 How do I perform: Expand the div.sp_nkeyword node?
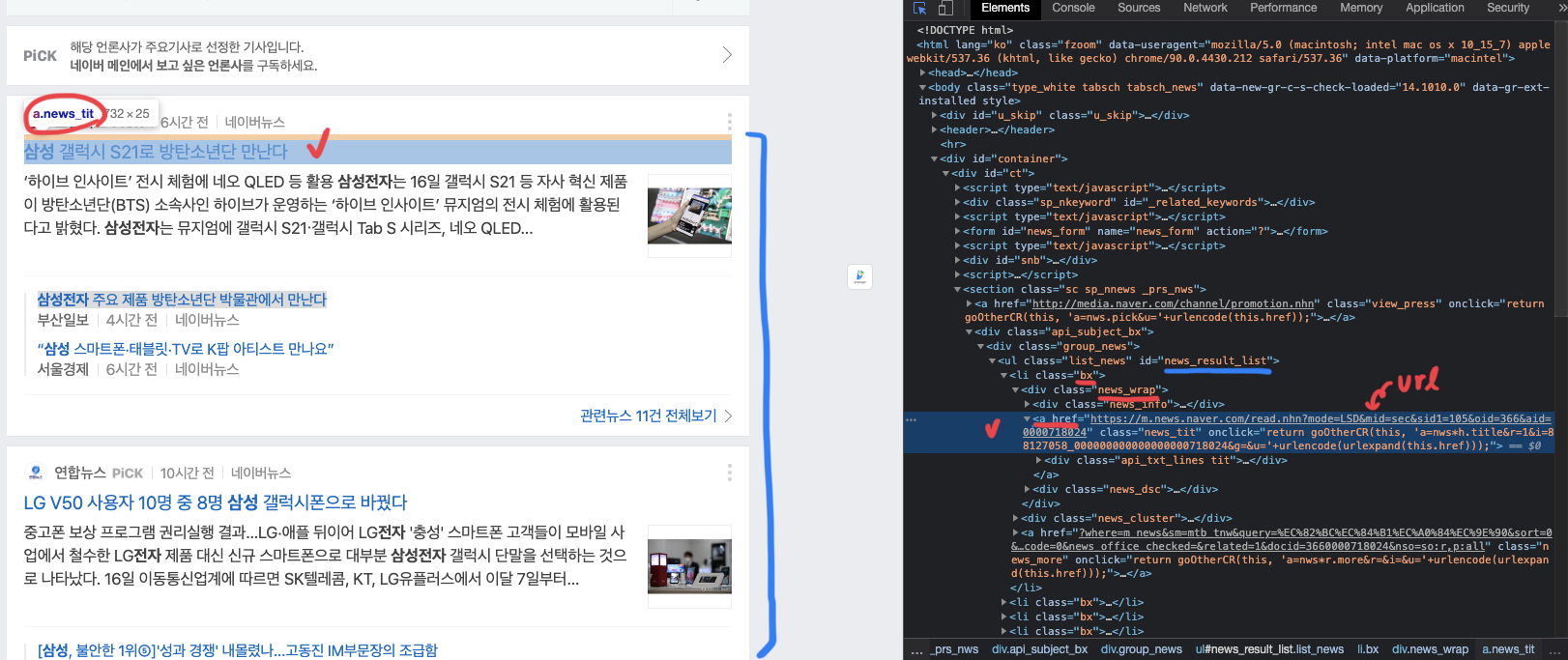pos(957,202)
